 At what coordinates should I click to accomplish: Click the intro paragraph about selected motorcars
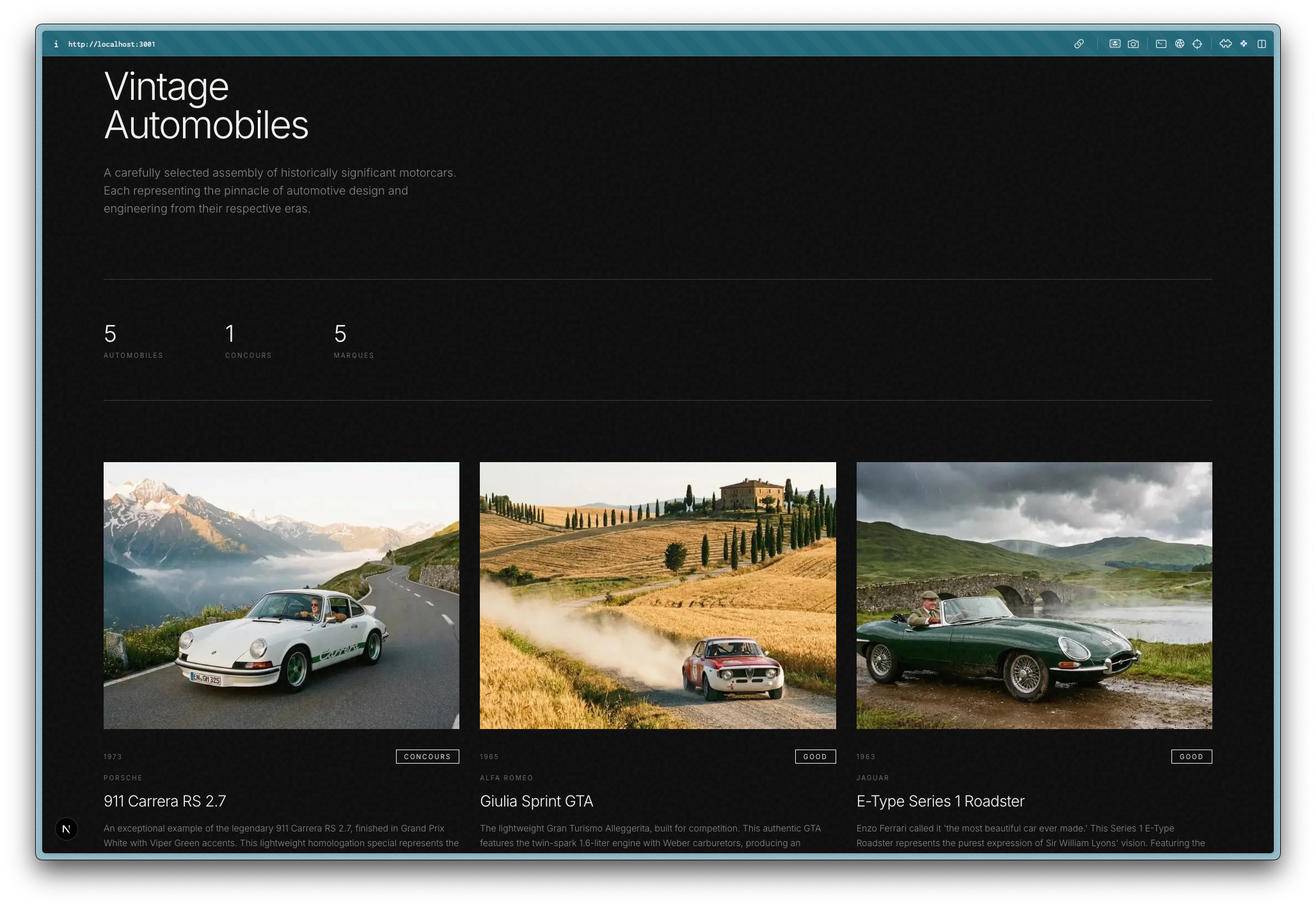coord(280,191)
